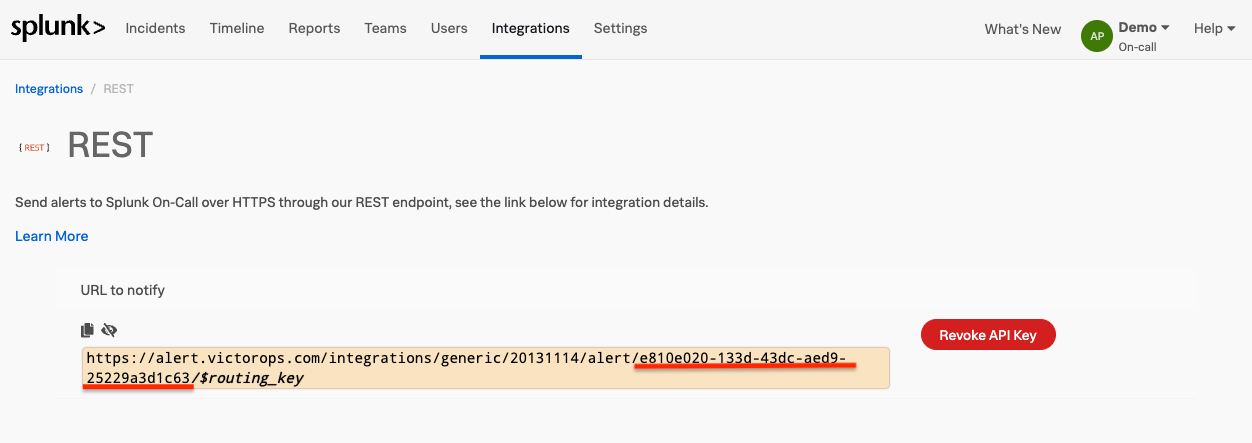Expand the Demo user dropdown

pos(1144,28)
